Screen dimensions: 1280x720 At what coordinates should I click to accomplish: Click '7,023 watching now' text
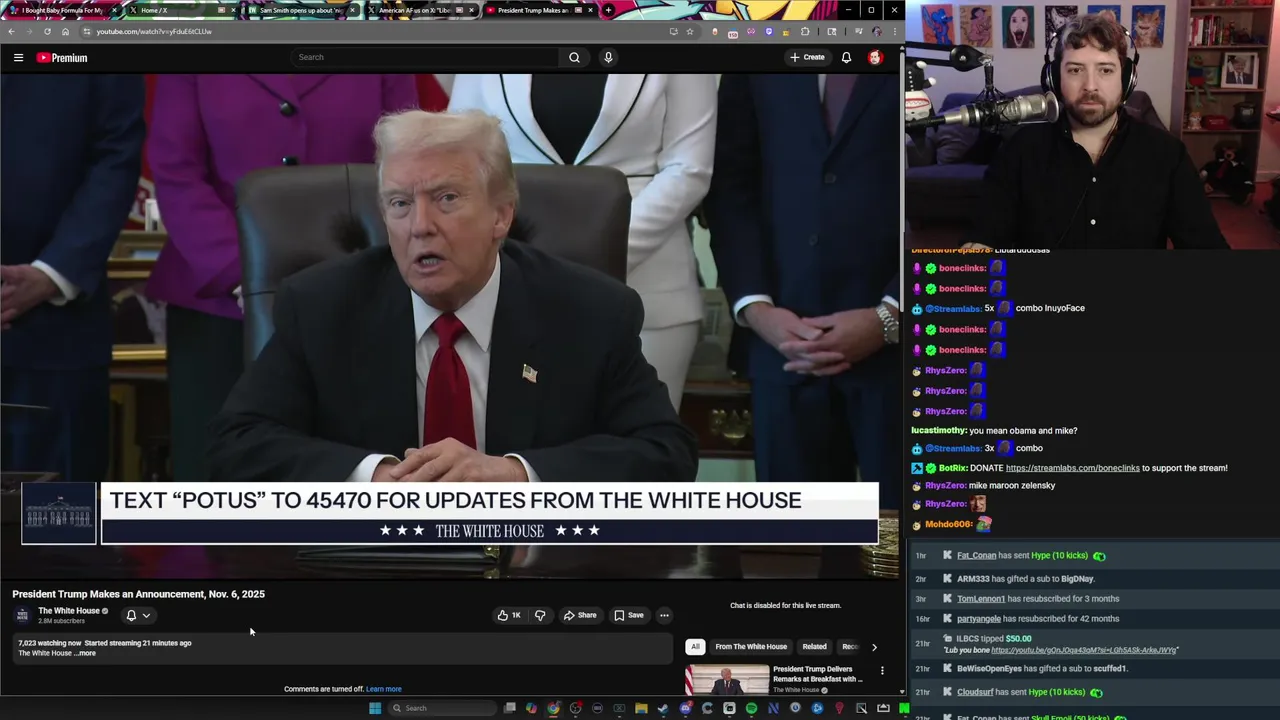pos(49,643)
